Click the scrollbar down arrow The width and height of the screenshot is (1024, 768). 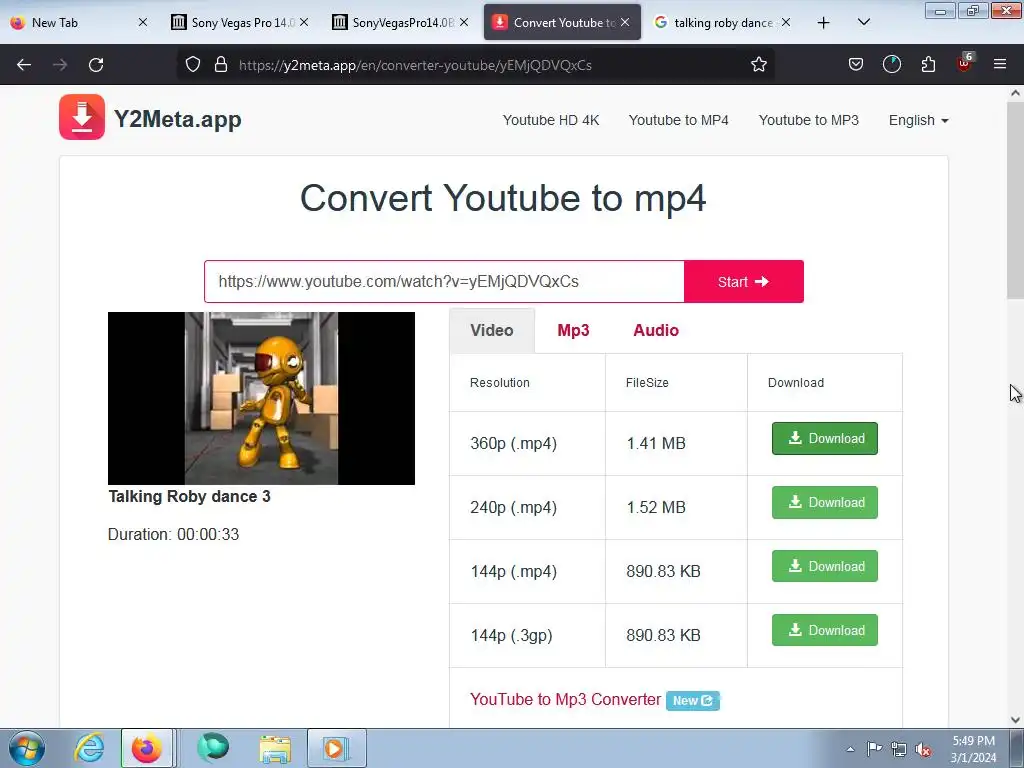(1015, 719)
